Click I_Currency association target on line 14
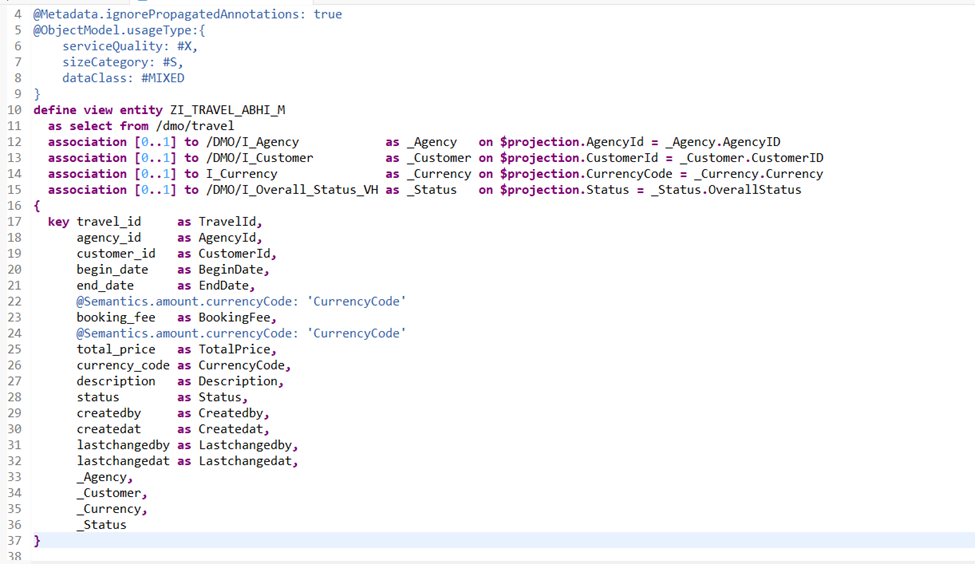The height and width of the screenshot is (564, 975). [241, 173]
